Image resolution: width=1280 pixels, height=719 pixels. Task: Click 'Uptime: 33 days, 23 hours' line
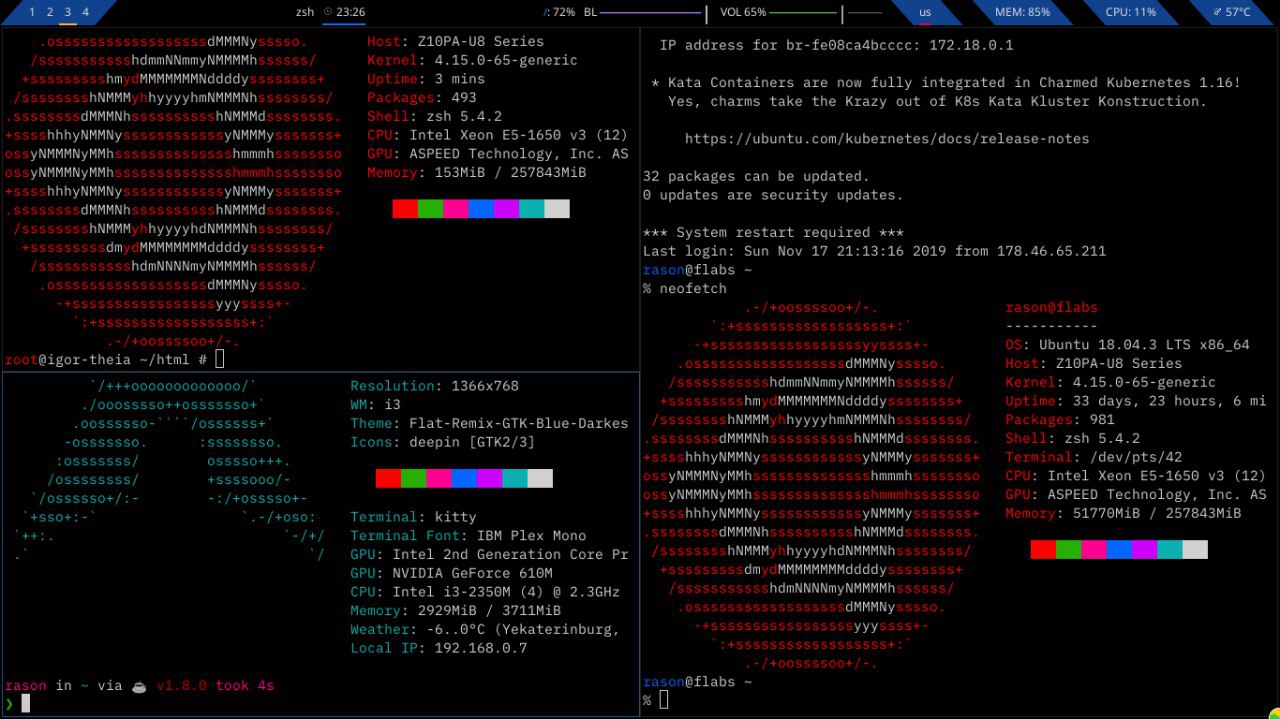pyautogui.click(x=1136, y=401)
